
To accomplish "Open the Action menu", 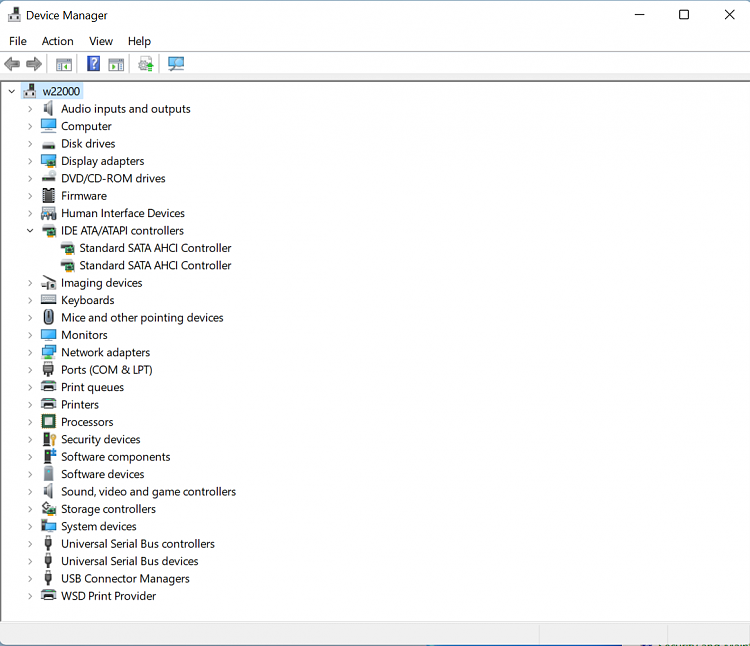I will 57,41.
